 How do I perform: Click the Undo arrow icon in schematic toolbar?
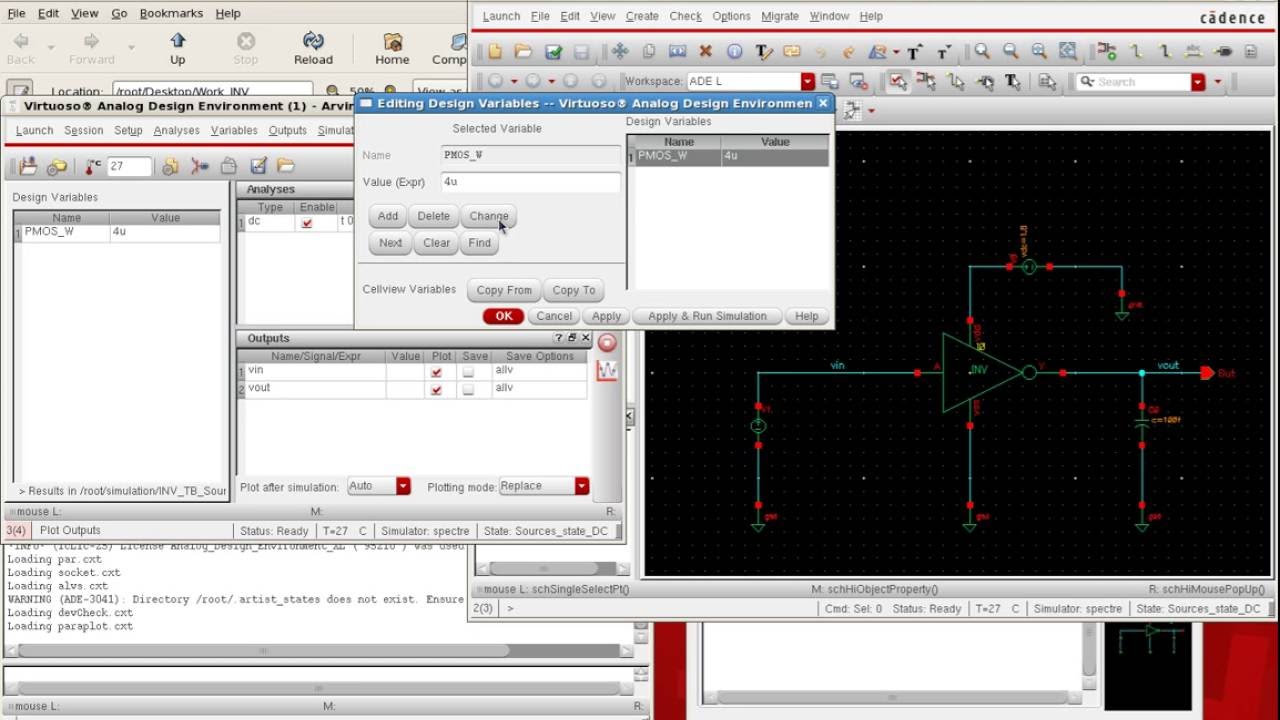pyautogui.click(x=820, y=51)
